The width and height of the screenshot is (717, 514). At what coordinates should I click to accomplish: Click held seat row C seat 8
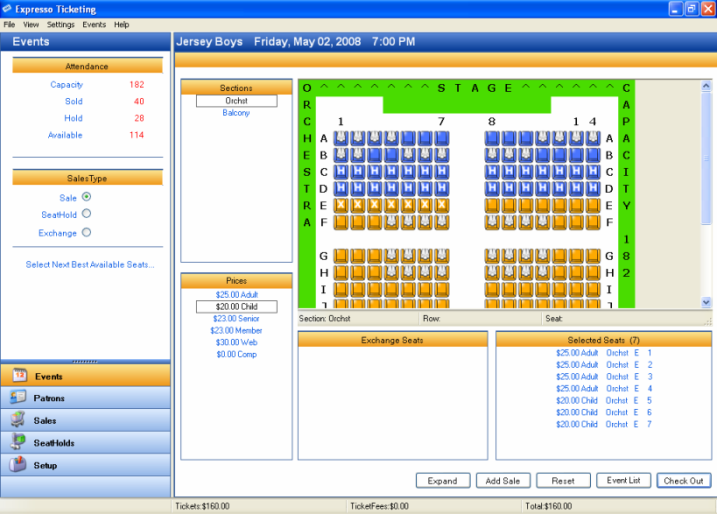pyautogui.click(x=492, y=171)
